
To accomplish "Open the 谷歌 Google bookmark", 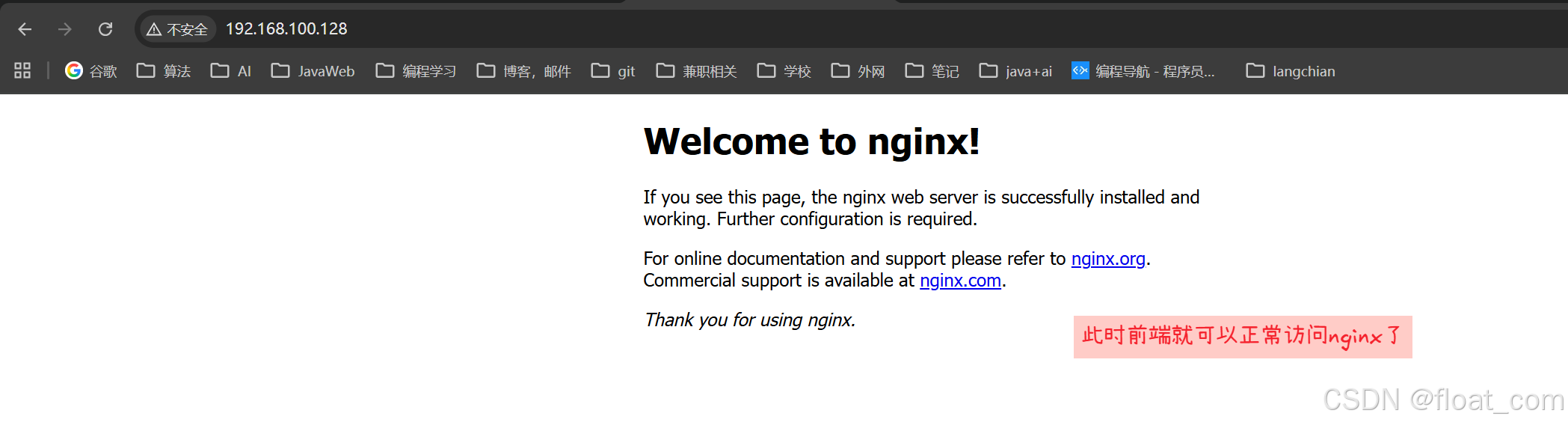I will [x=91, y=71].
